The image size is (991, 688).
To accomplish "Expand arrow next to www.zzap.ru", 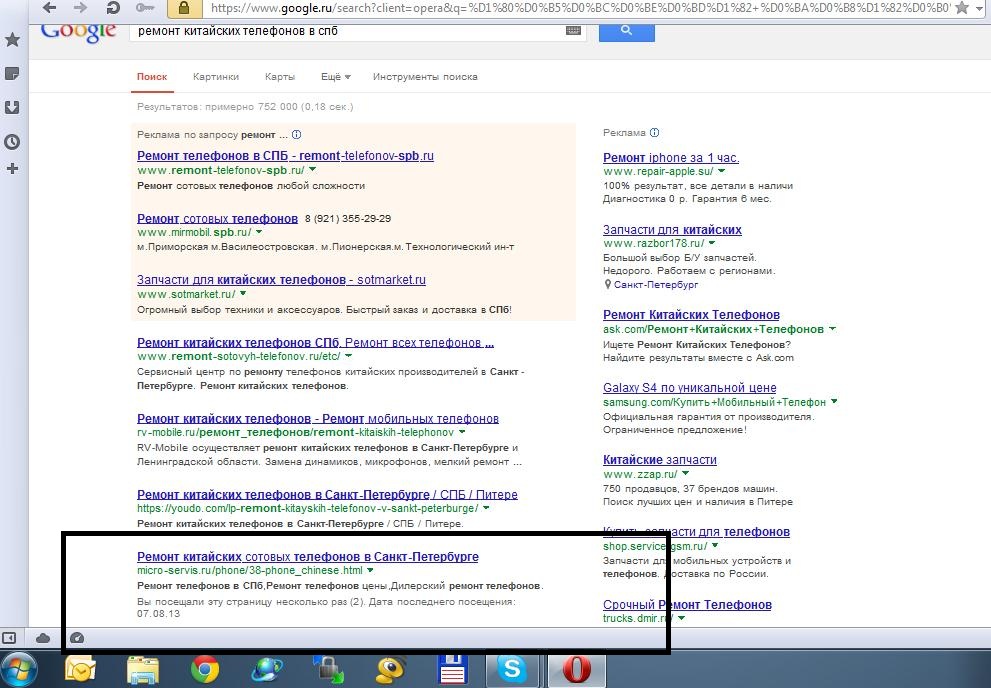I will pos(685,474).
